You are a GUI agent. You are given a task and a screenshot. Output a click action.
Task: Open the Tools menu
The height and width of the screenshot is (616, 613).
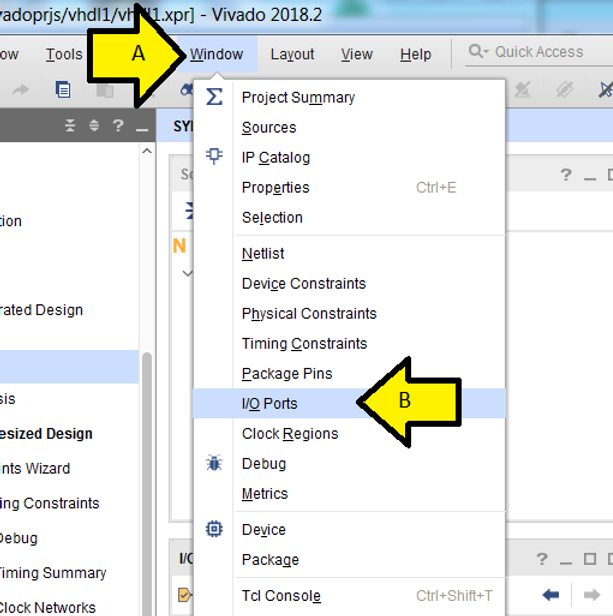tap(64, 54)
